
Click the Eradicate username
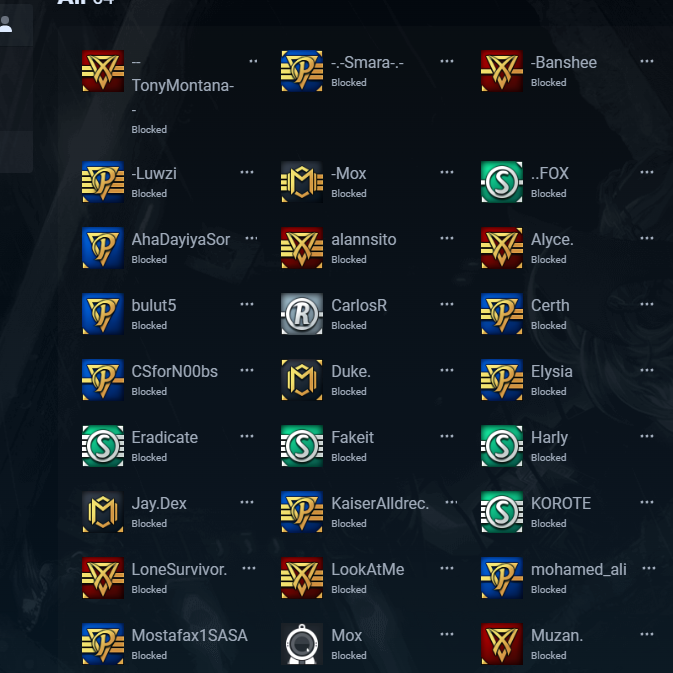click(x=164, y=437)
